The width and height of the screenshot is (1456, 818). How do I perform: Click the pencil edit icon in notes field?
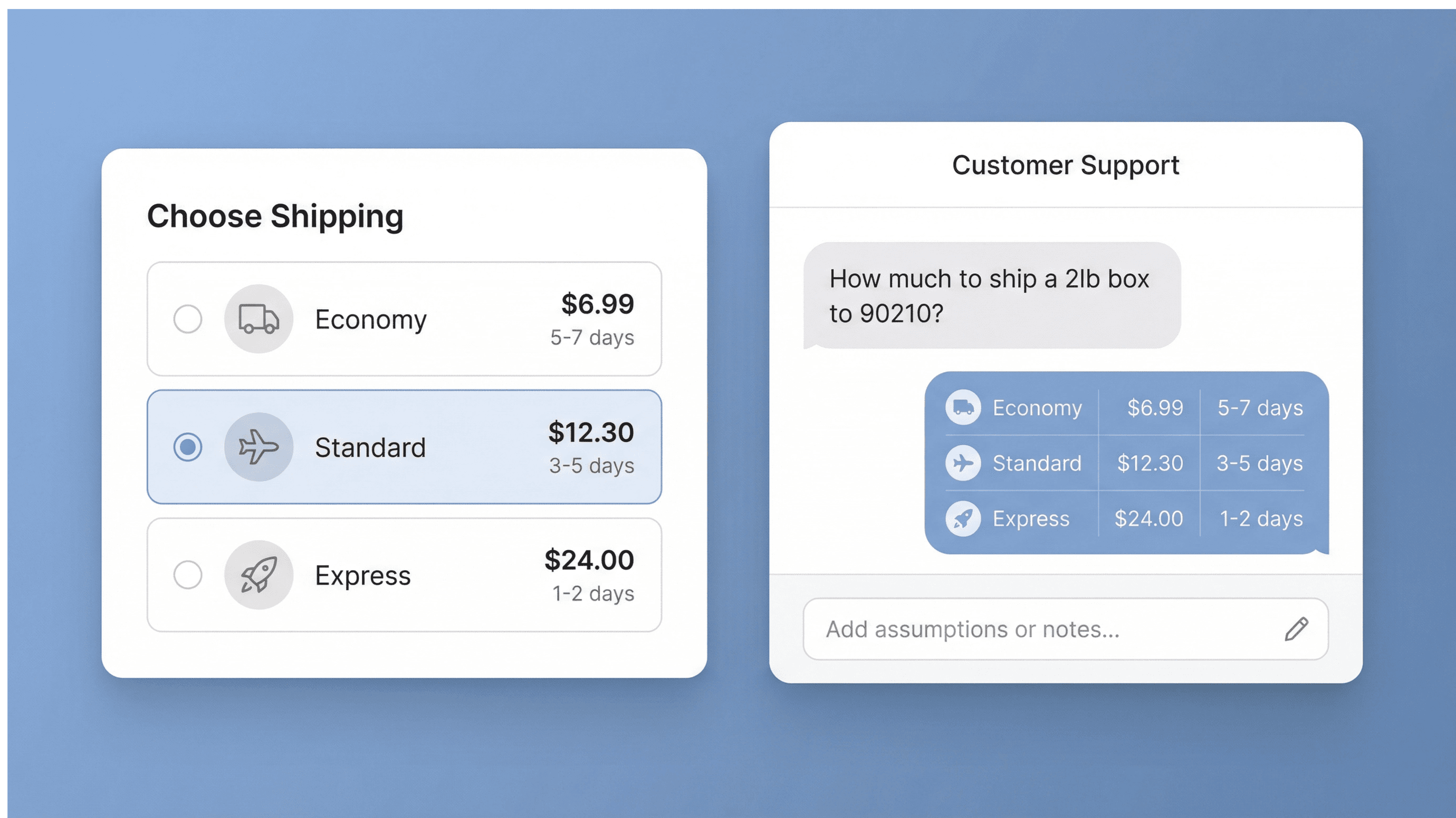click(x=1296, y=629)
